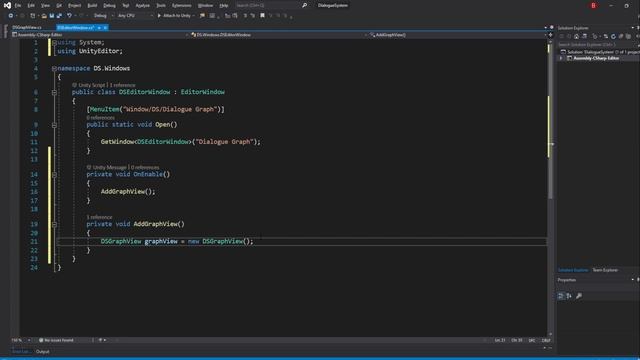Open the Git menu
This screenshot has height=360, width=640.
click(x=59, y=6)
